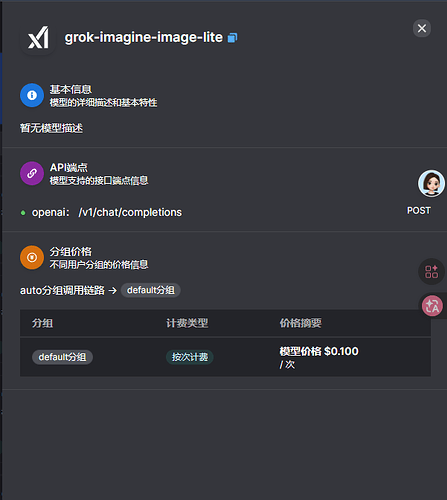This screenshot has width=447, height=500.
Task: Click the POST method label
Action: coord(419,211)
